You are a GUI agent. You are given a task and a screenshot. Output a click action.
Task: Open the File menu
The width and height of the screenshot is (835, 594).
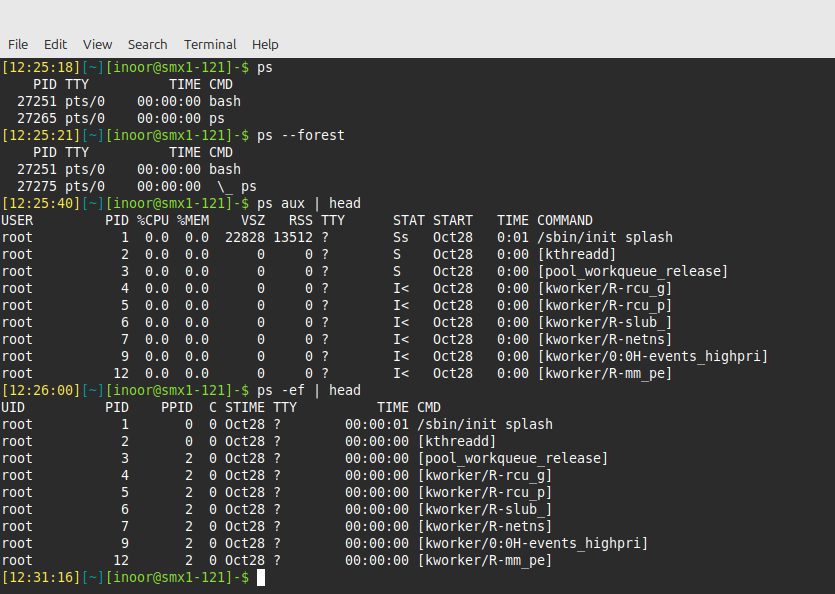pyautogui.click(x=18, y=44)
